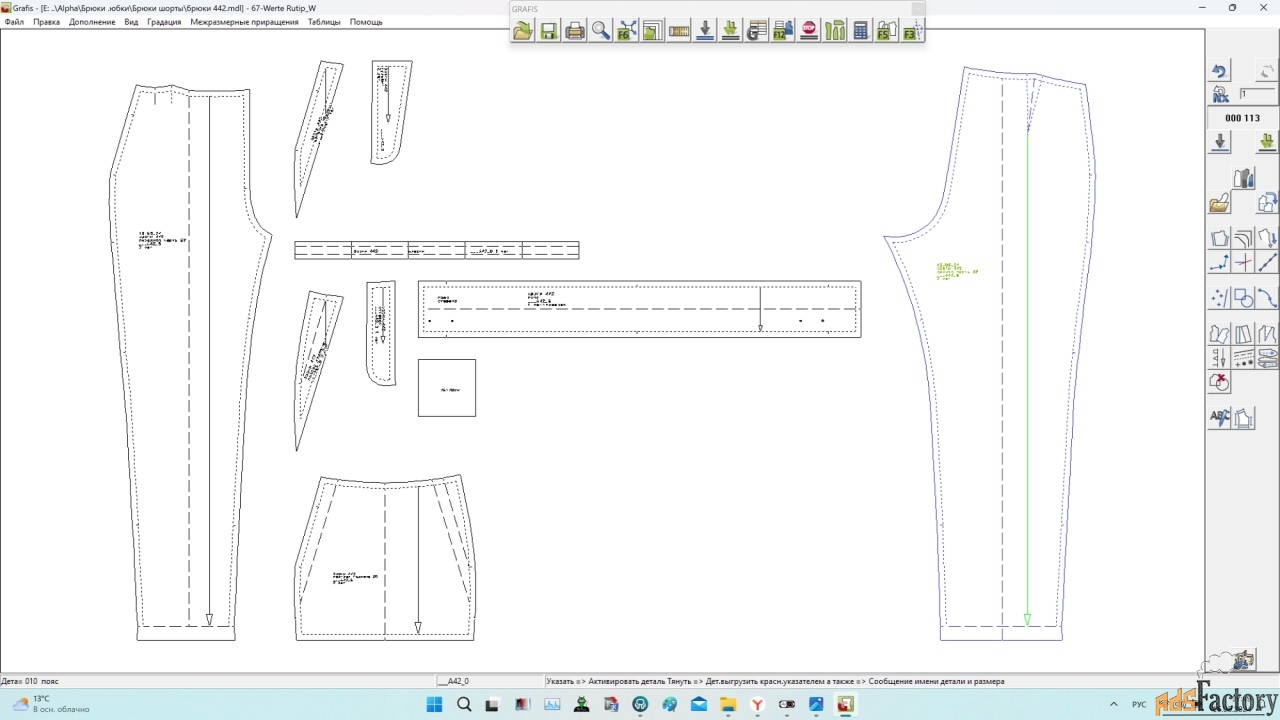This screenshot has height=720, width=1280.
Task: Click the F12 toolbar icon
Action: pos(783,31)
